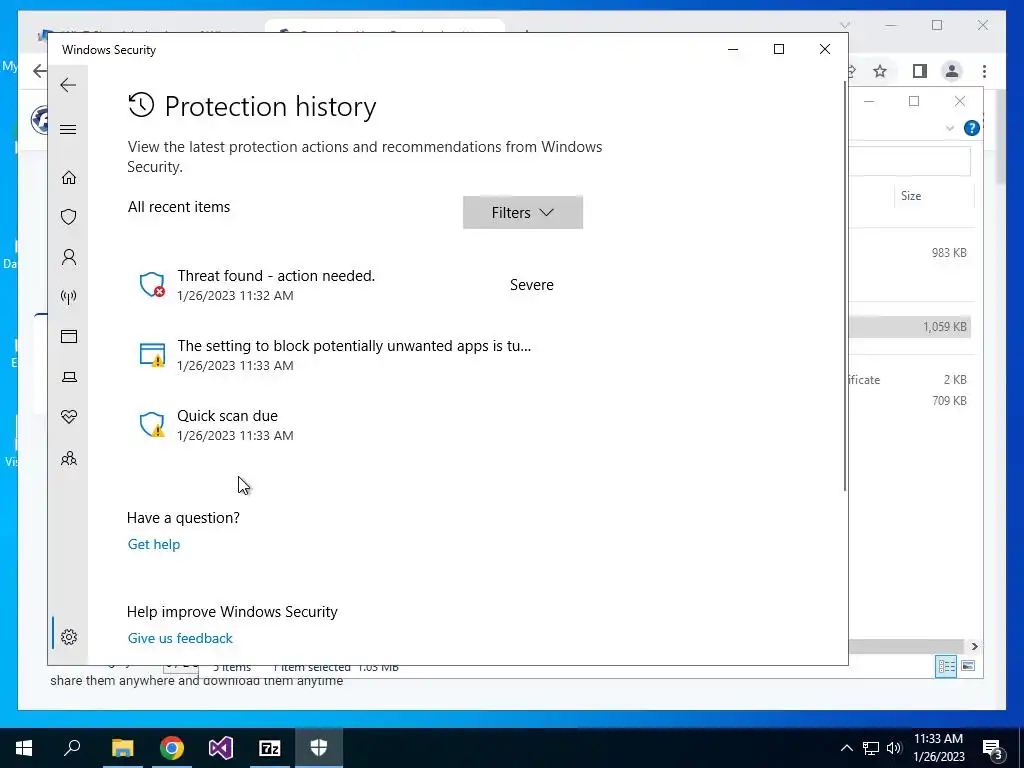Click the Windows Security vertical scrollbar

pos(845,287)
